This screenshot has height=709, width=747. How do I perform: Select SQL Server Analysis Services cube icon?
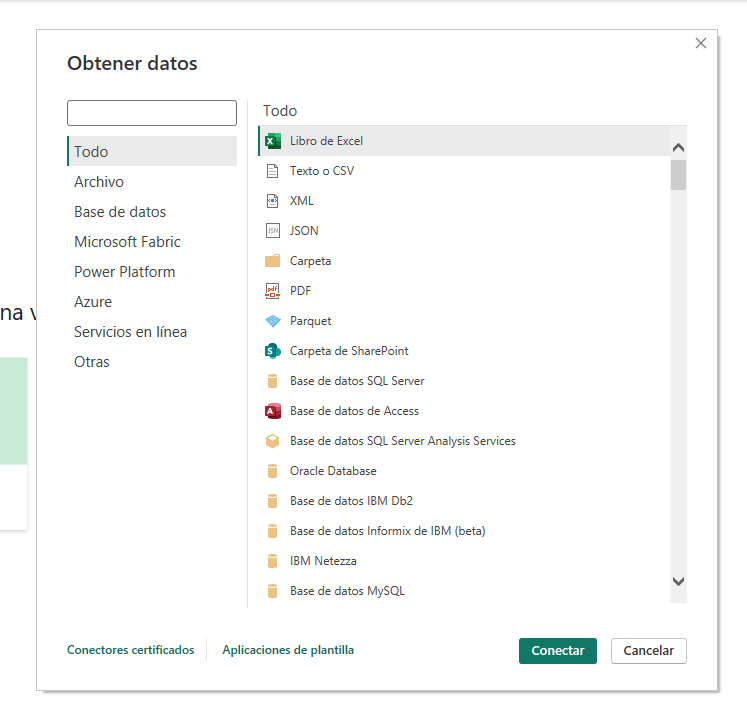(272, 441)
